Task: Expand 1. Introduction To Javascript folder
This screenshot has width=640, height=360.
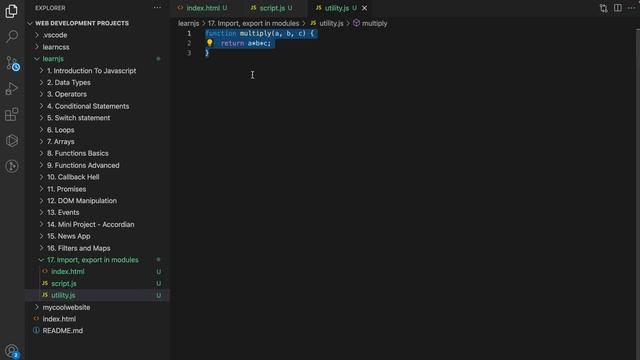Action: tap(91, 71)
